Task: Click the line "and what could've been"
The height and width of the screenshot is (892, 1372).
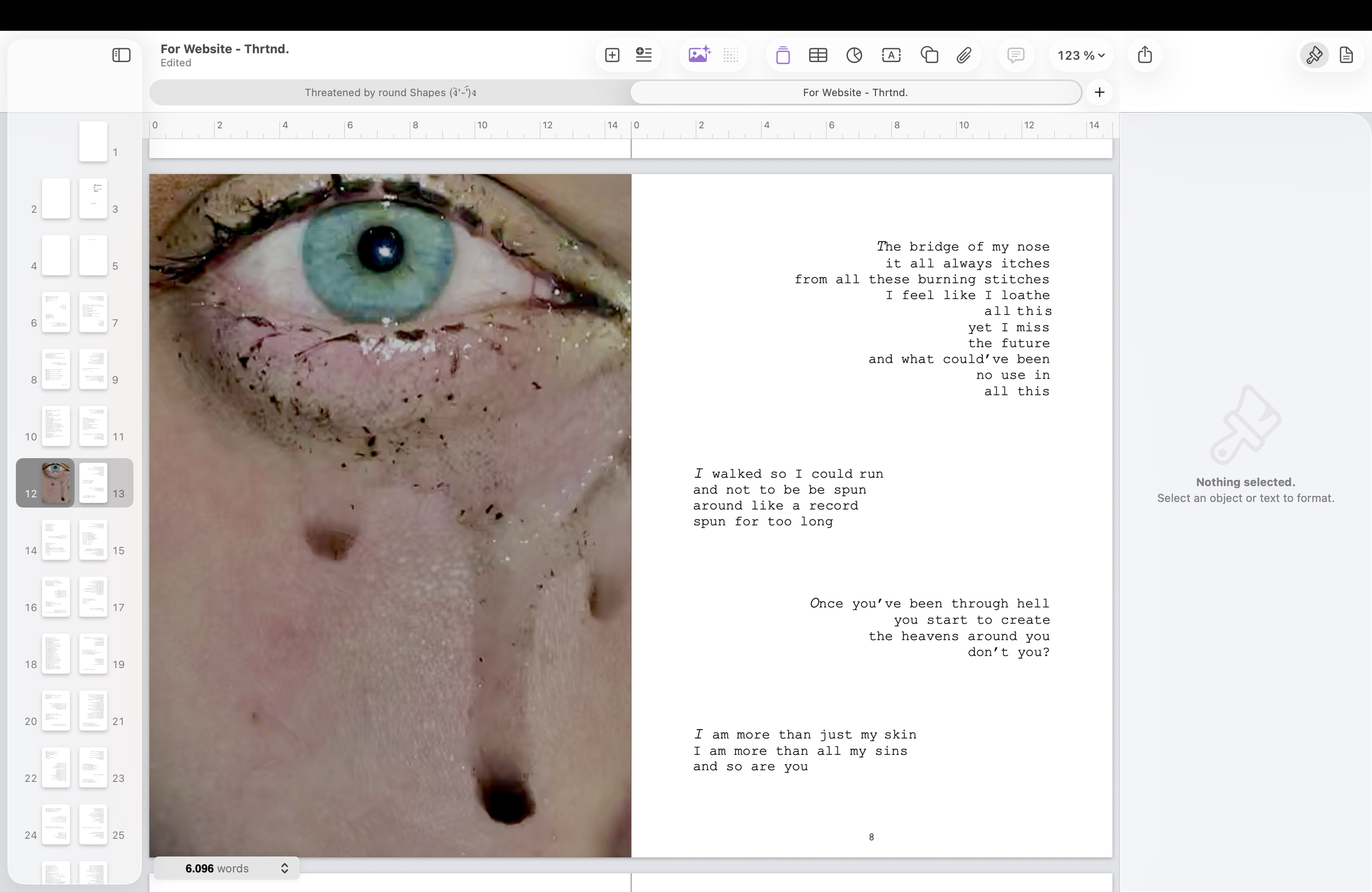Action: pos(959,359)
